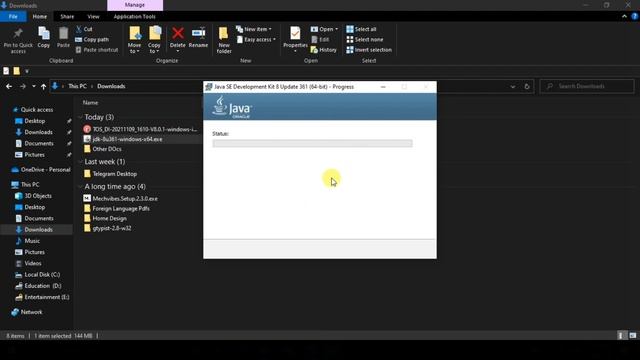
Task: Click the red Delete icon
Action: pos(178,33)
